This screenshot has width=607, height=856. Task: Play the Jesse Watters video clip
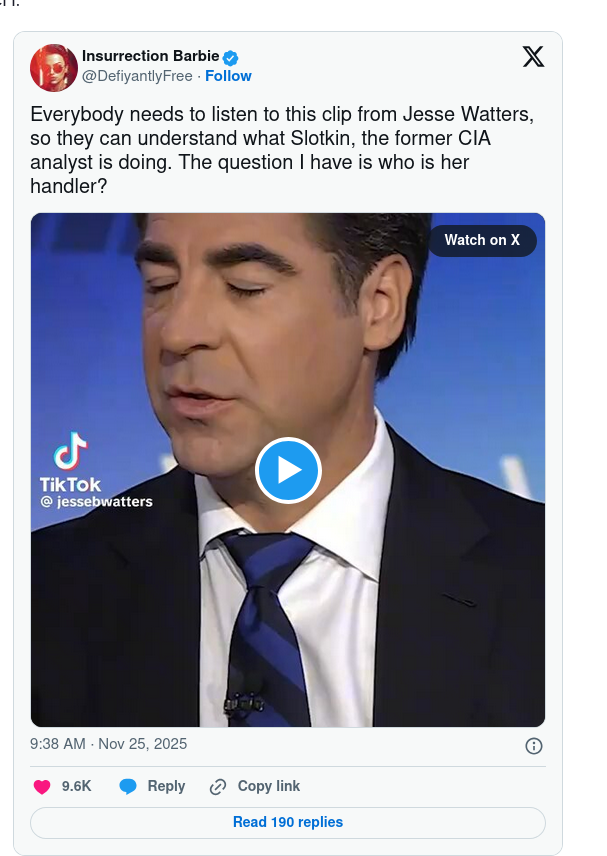click(x=288, y=470)
